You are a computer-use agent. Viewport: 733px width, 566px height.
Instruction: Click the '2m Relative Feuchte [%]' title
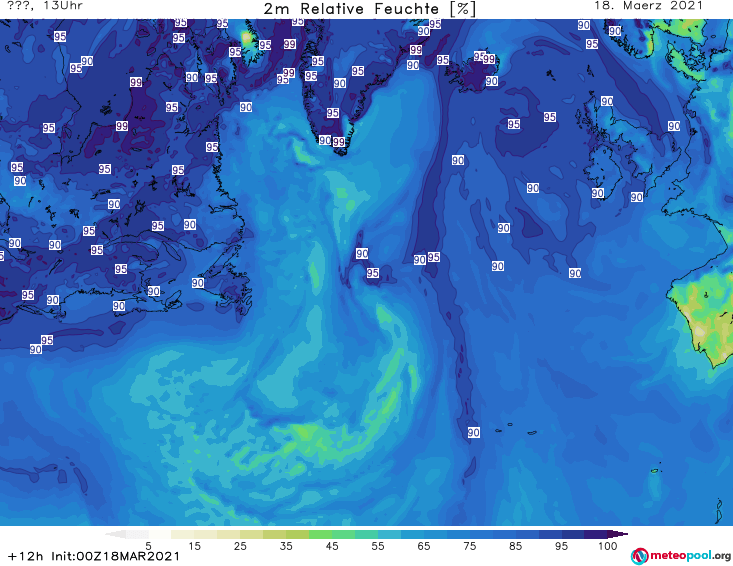coord(370,9)
